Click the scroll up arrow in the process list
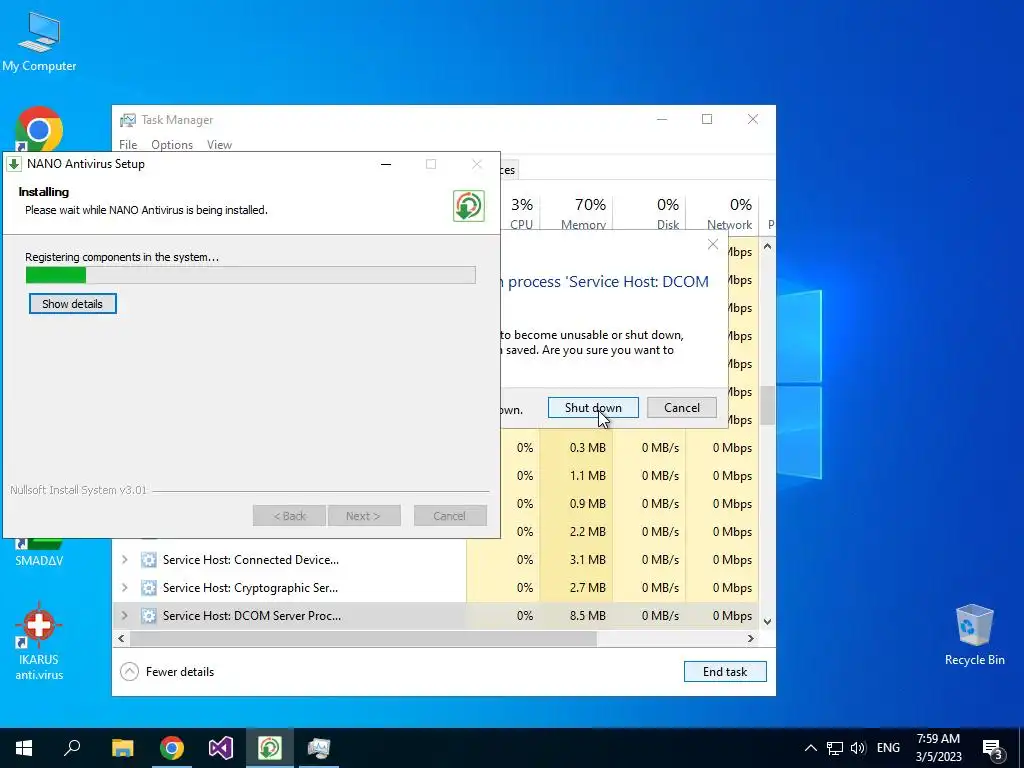 tap(767, 246)
